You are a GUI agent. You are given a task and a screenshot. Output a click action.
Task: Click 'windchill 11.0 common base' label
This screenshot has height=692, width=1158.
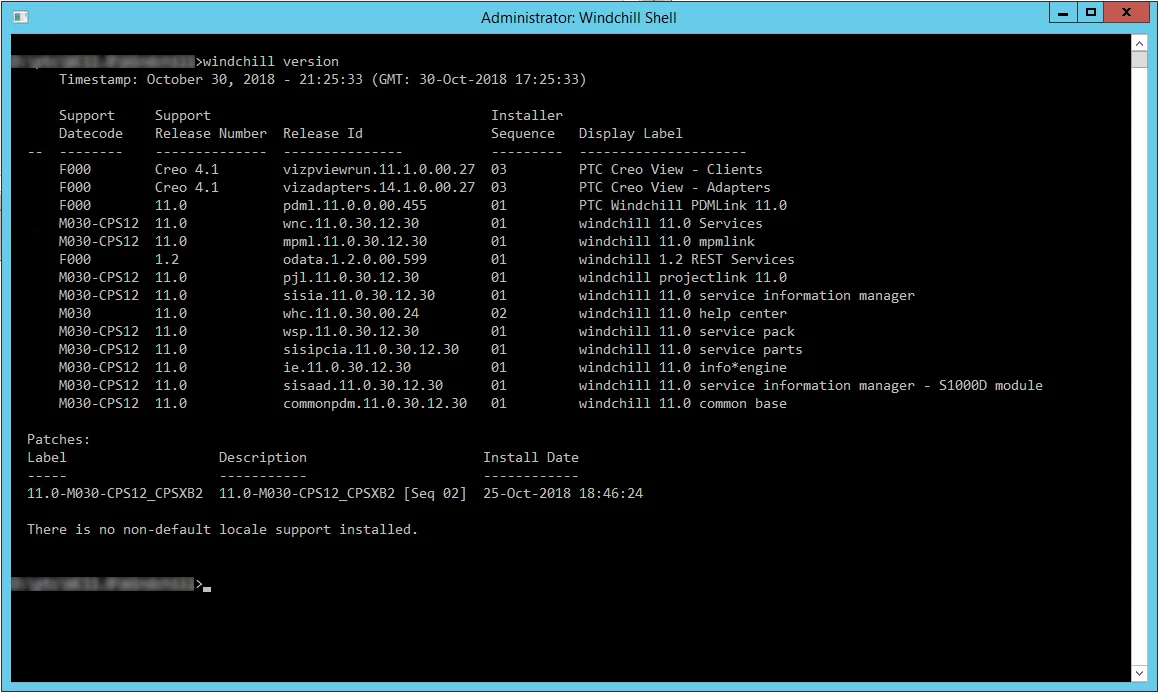click(682, 403)
